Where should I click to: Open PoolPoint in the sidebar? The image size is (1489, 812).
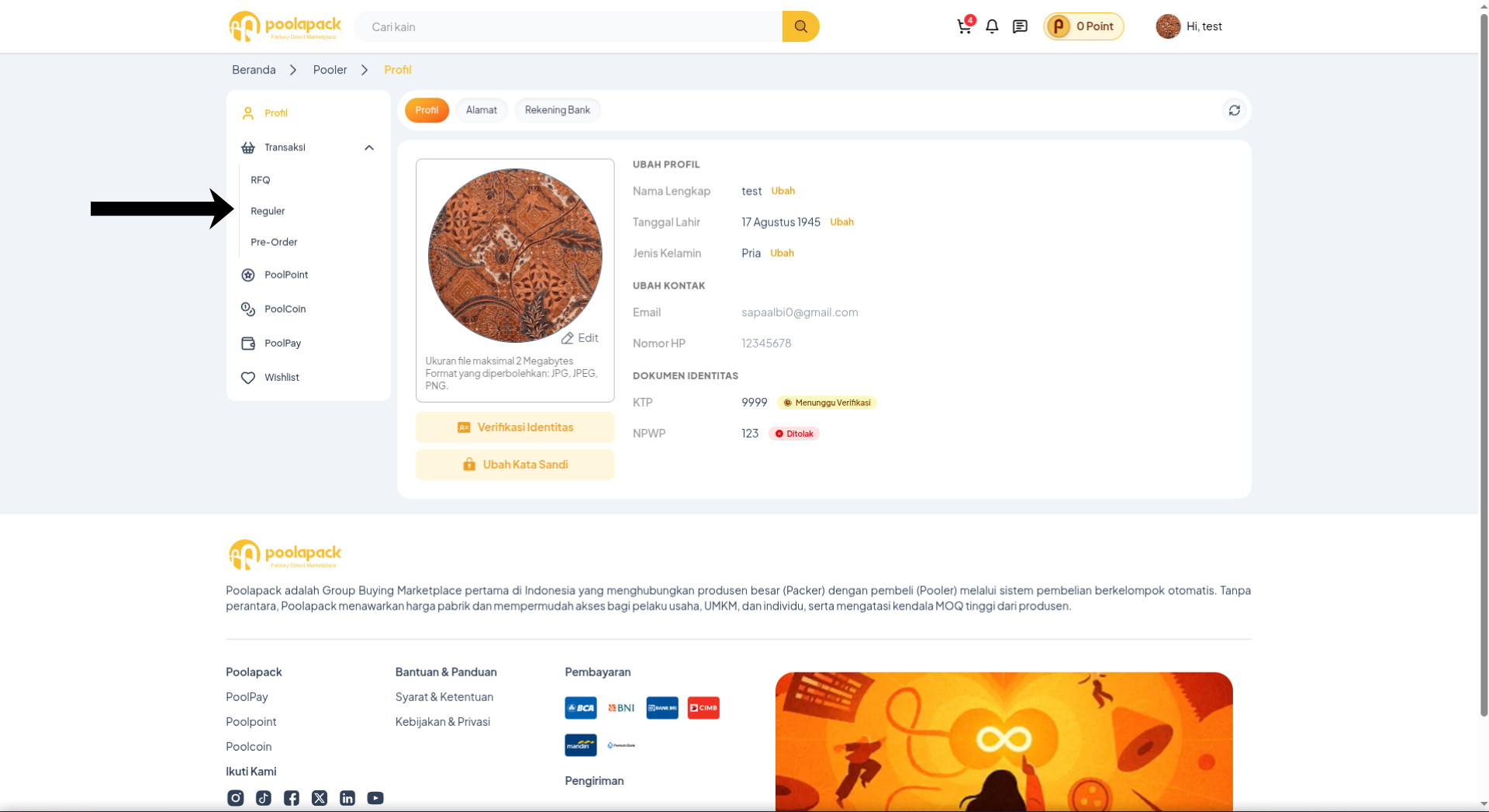tap(309, 275)
